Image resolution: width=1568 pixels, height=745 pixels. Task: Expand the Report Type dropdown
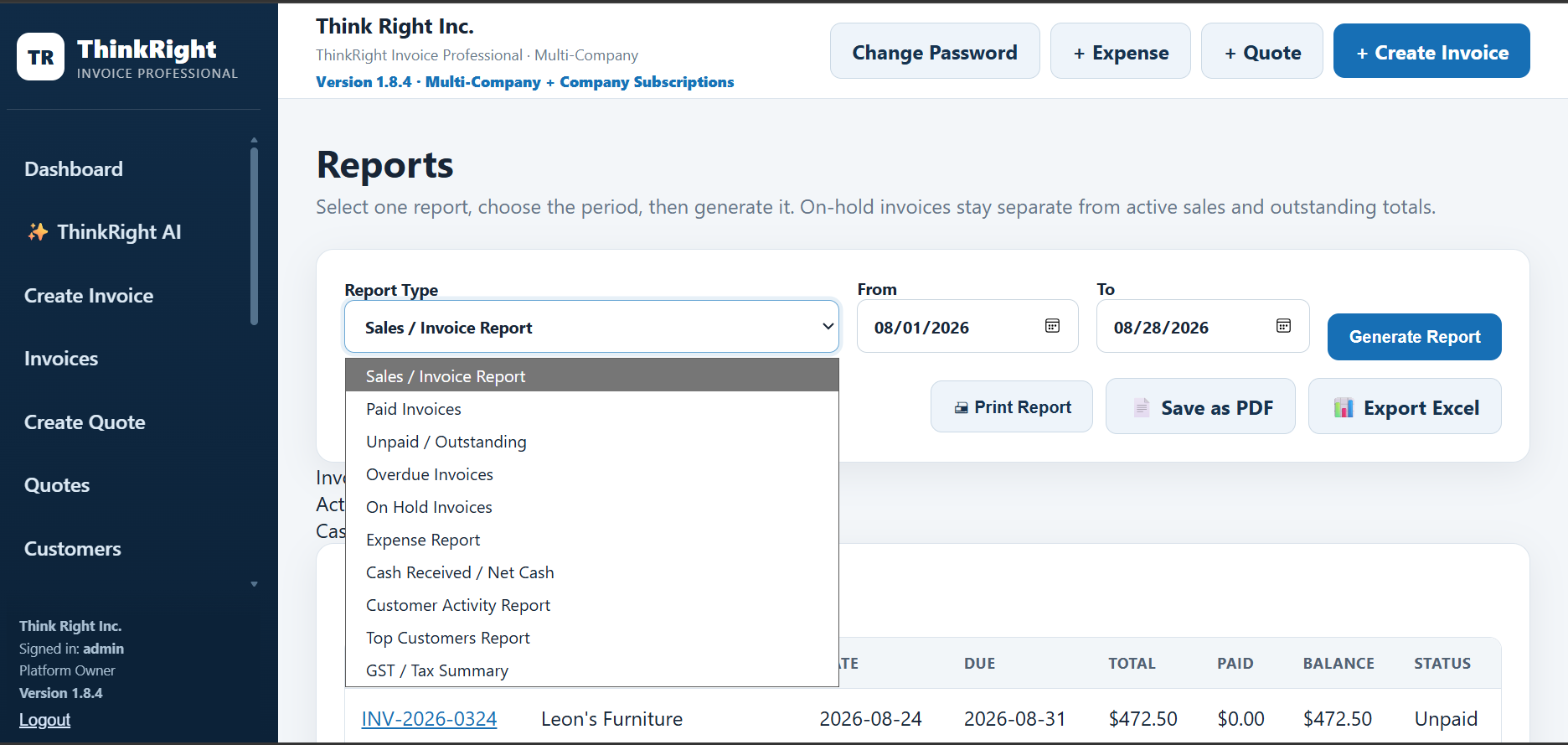point(591,327)
